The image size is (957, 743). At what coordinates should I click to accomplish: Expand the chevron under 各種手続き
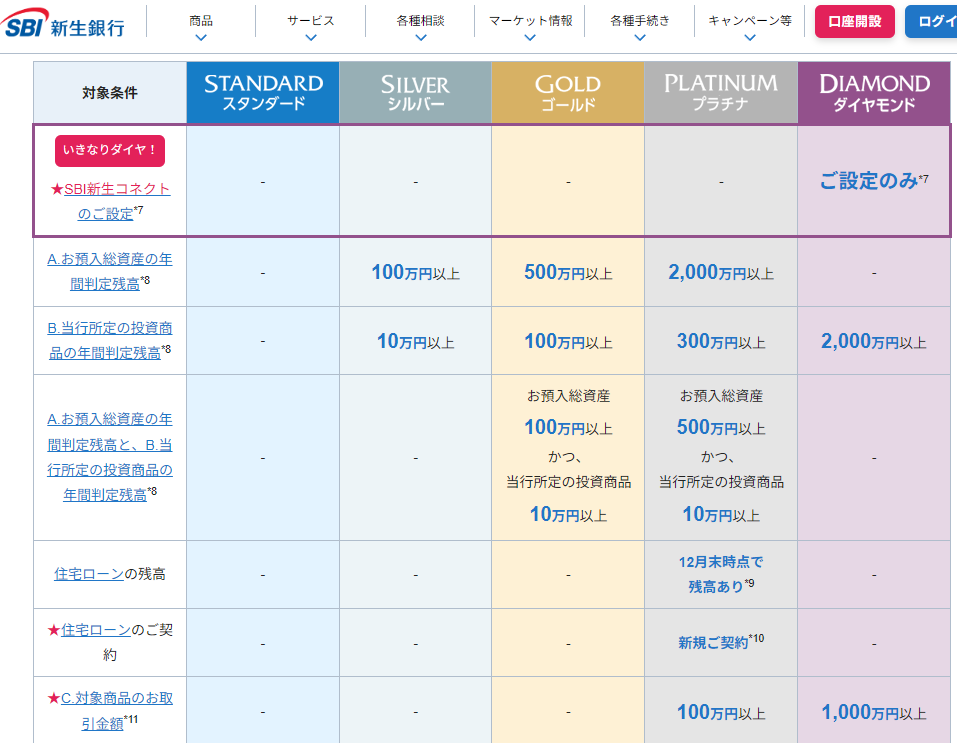click(640, 38)
